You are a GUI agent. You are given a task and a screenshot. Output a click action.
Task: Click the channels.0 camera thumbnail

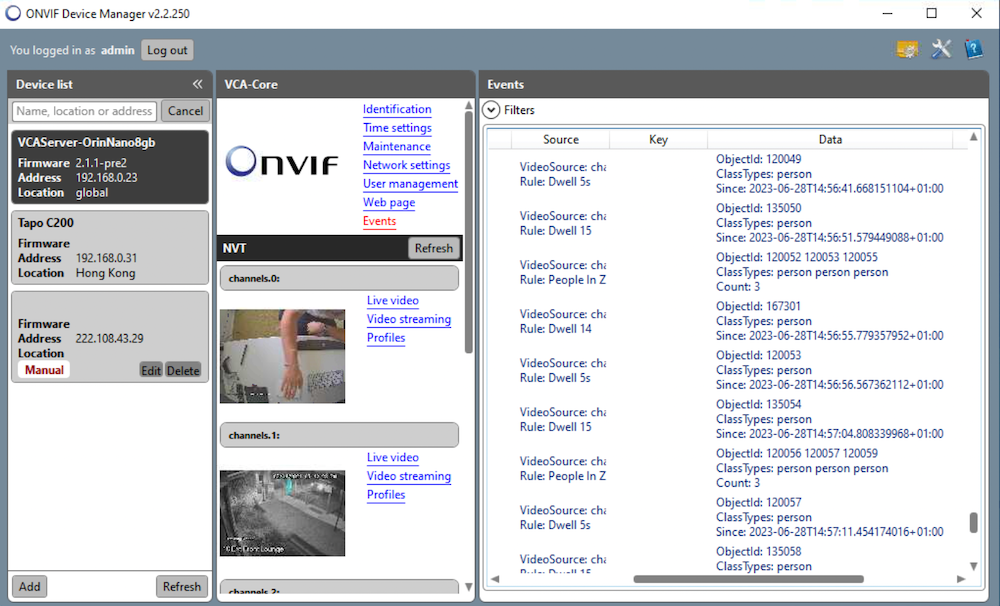click(283, 356)
